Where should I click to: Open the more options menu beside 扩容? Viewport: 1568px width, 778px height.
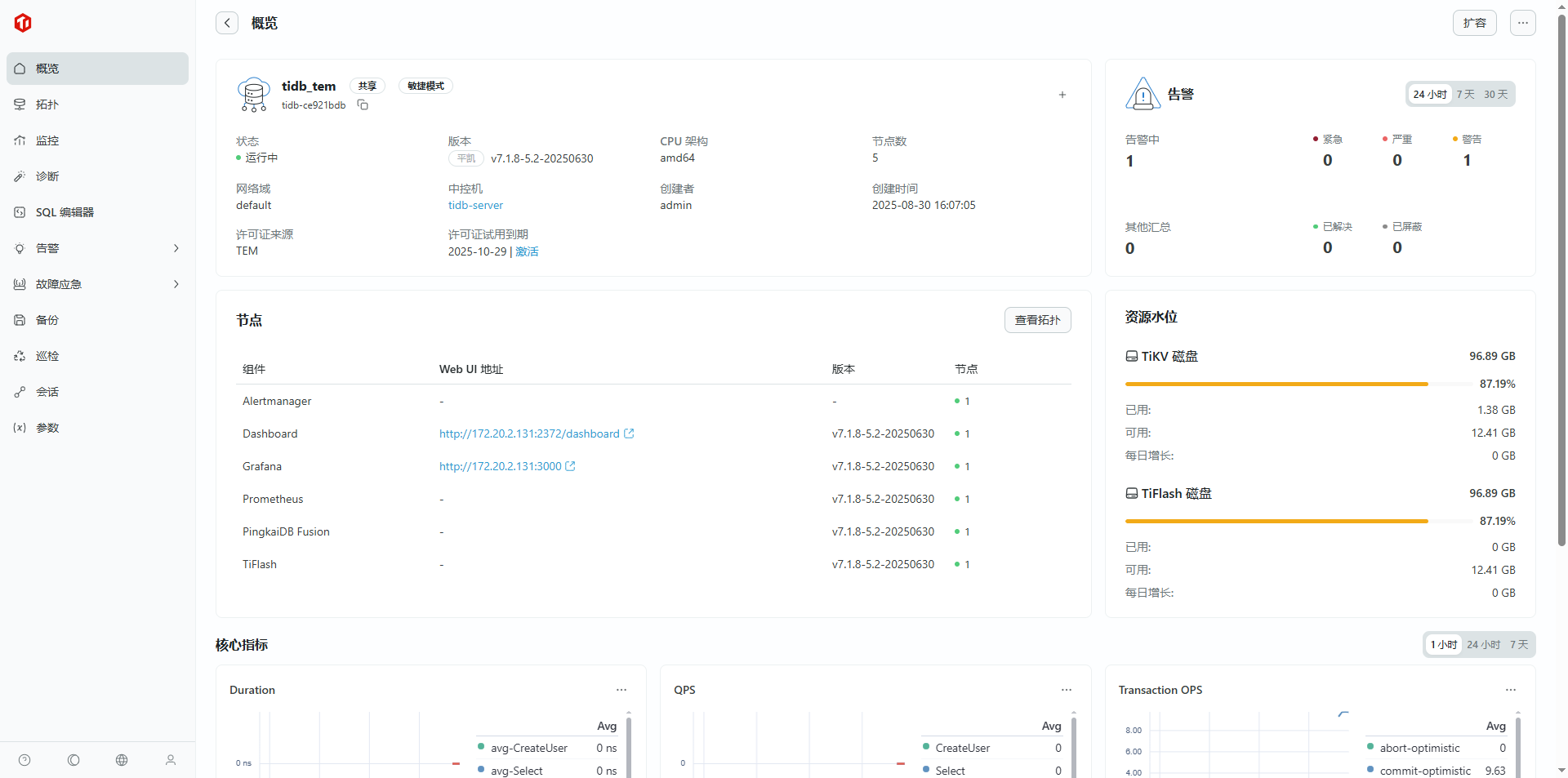tap(1523, 23)
